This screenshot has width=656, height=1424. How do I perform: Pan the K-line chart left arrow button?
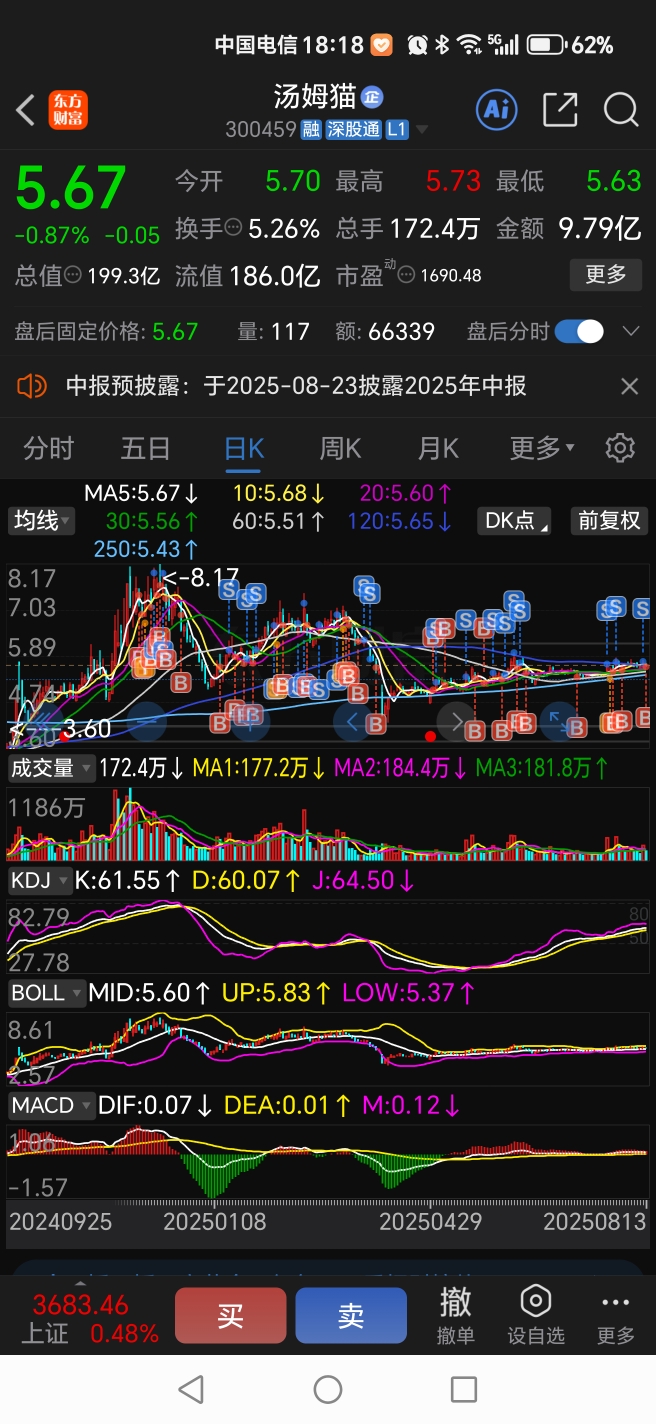coord(352,719)
